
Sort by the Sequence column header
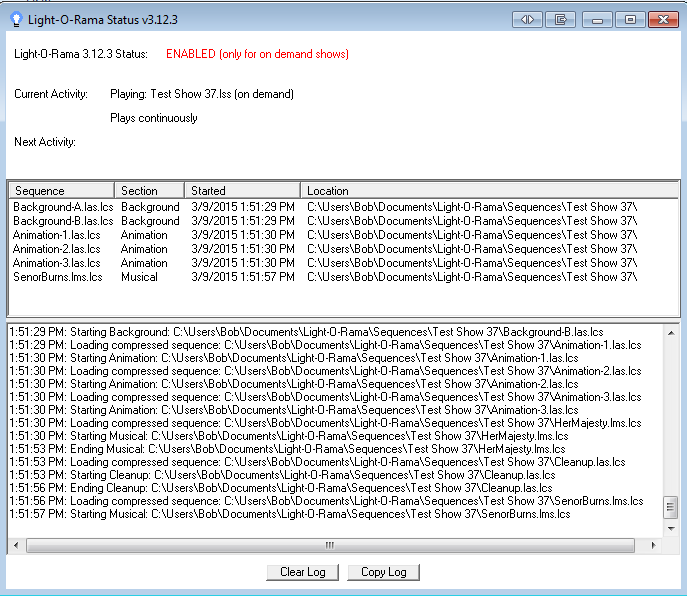(x=62, y=191)
